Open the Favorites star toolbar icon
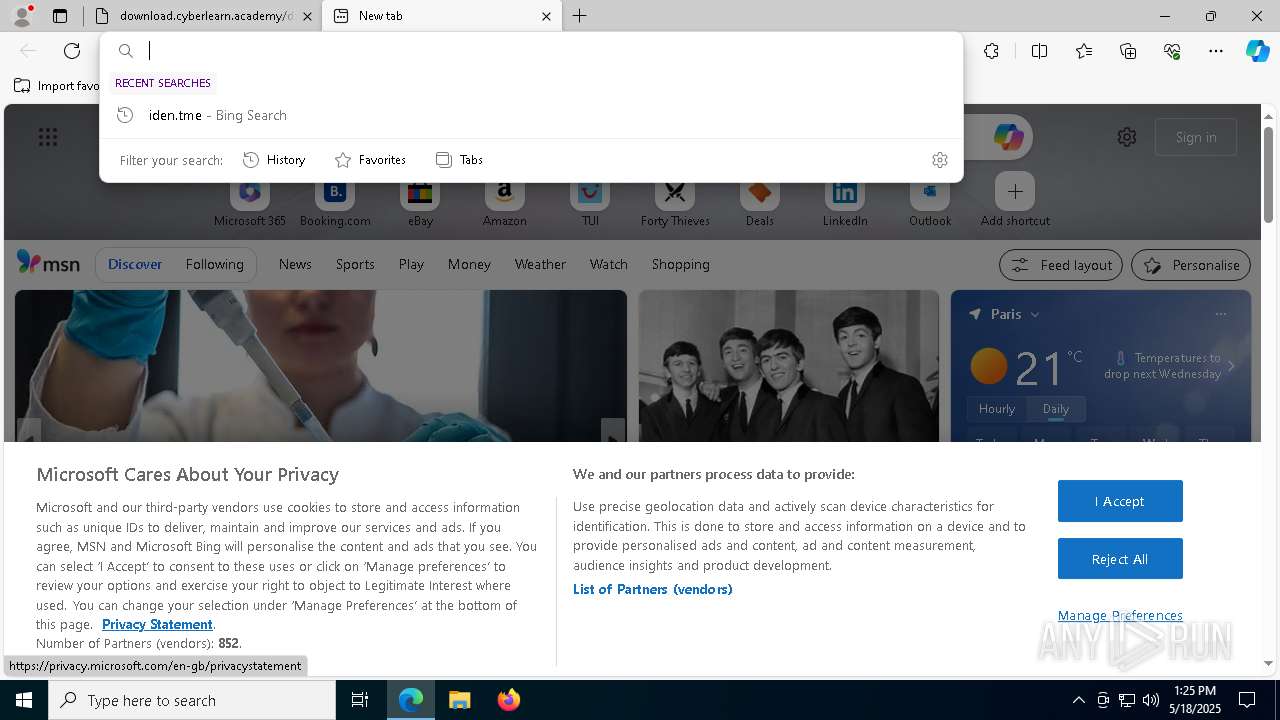This screenshot has height=720, width=1280. coord(1084,51)
